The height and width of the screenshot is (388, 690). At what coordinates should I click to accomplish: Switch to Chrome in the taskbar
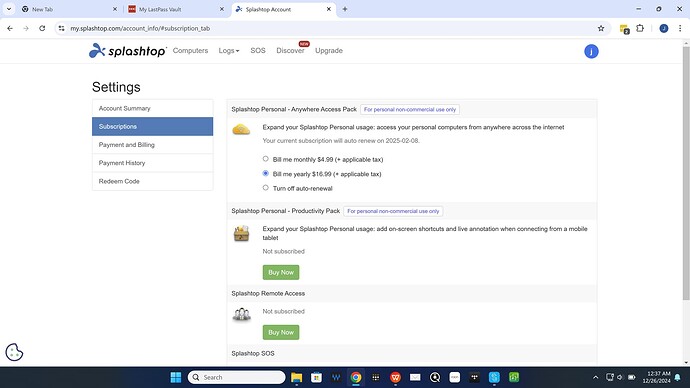coord(356,377)
